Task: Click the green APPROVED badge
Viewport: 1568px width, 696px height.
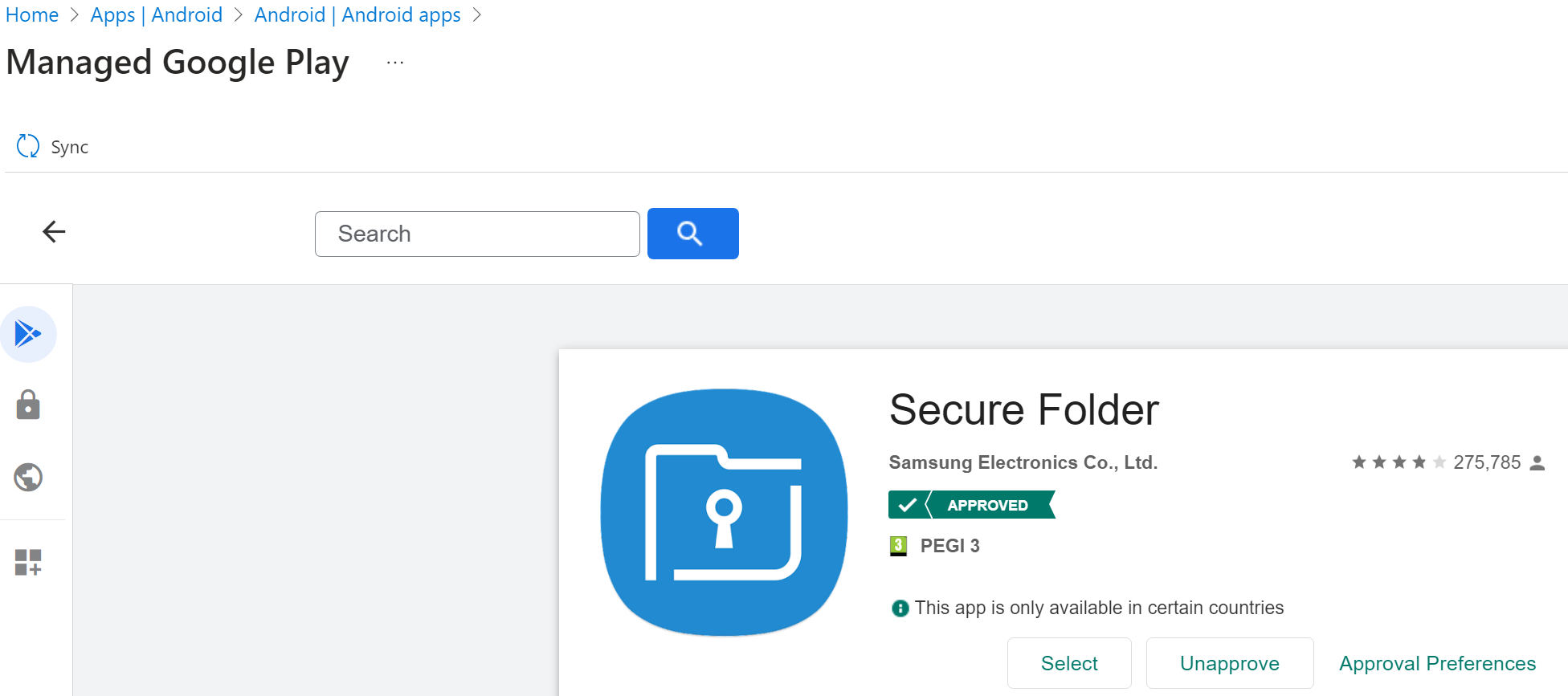Action: click(x=971, y=505)
